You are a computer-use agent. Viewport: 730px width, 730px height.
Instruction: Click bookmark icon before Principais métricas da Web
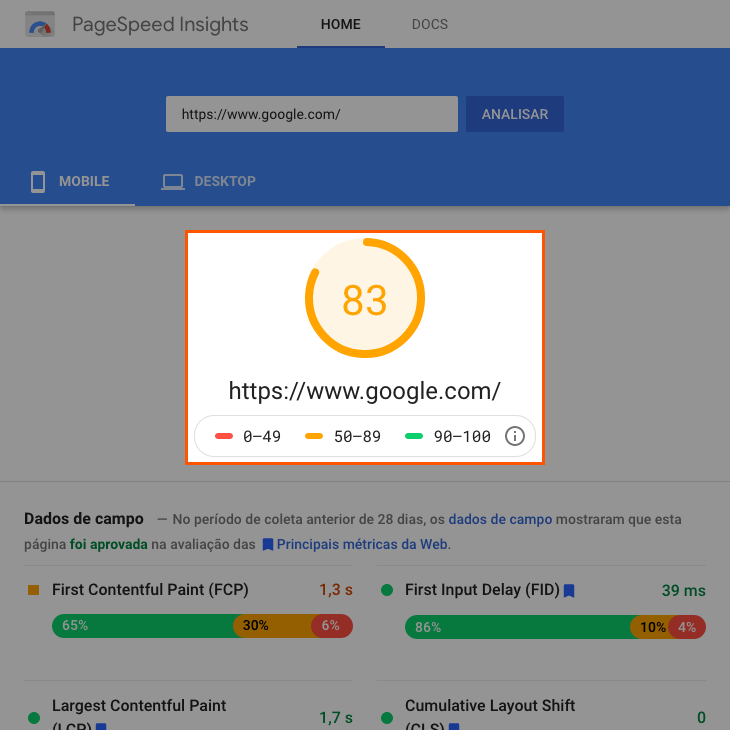click(268, 544)
